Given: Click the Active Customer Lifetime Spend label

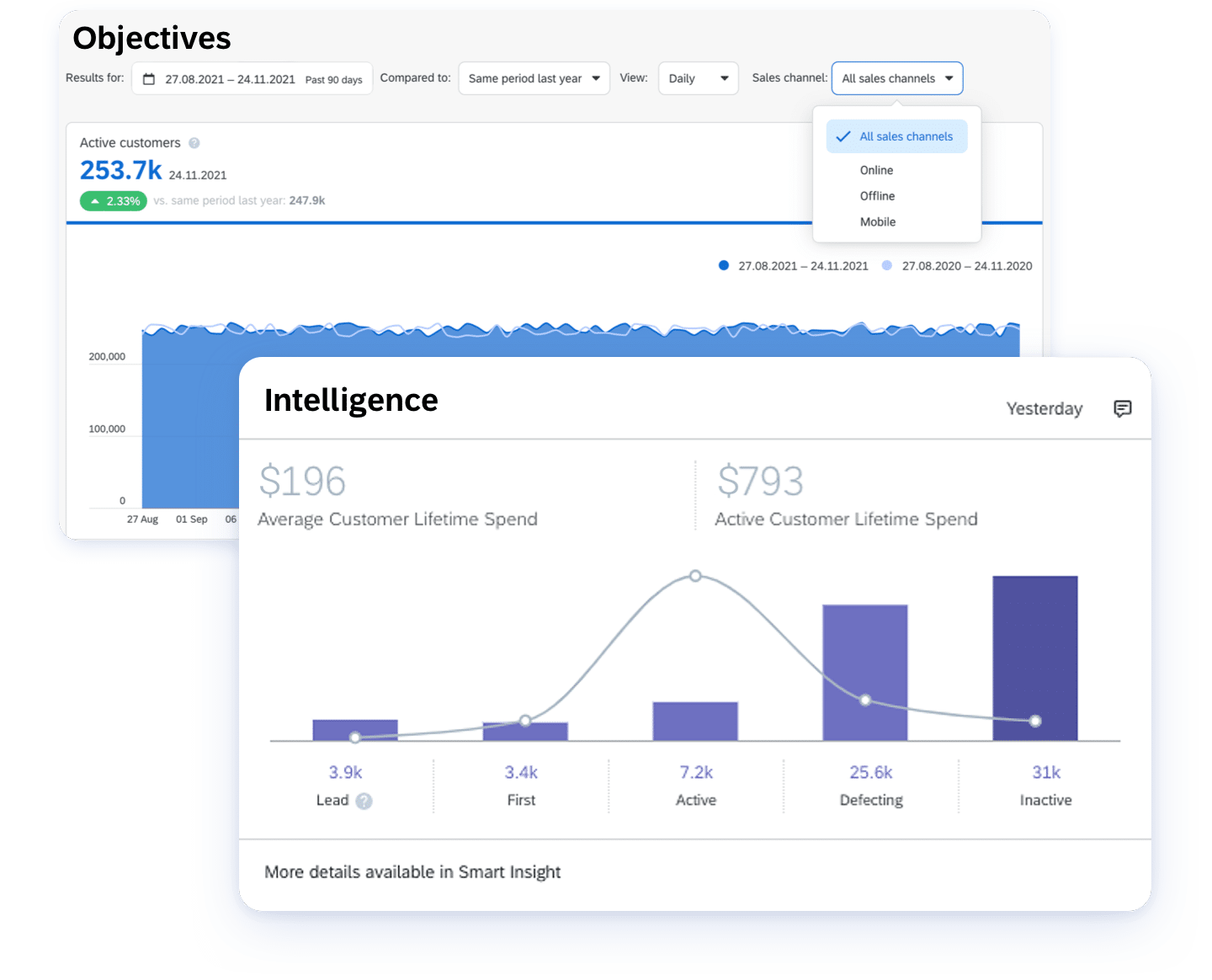Looking at the screenshot, I should [846, 519].
